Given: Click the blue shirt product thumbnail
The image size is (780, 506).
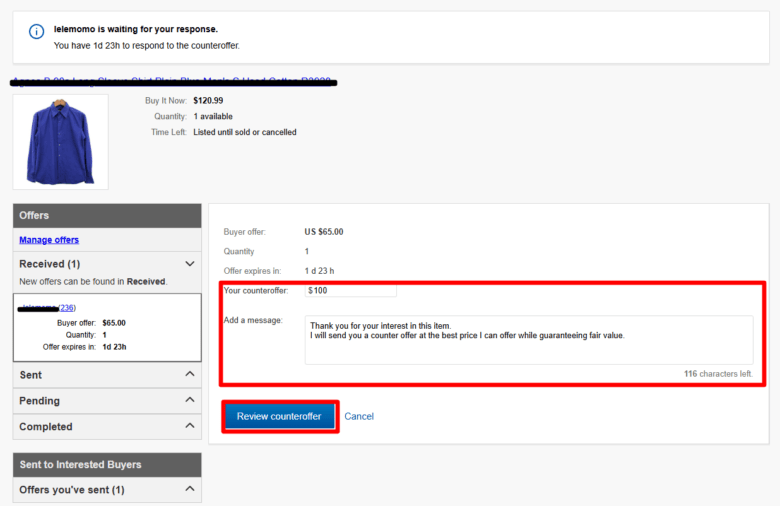Looking at the screenshot, I should click(60, 142).
